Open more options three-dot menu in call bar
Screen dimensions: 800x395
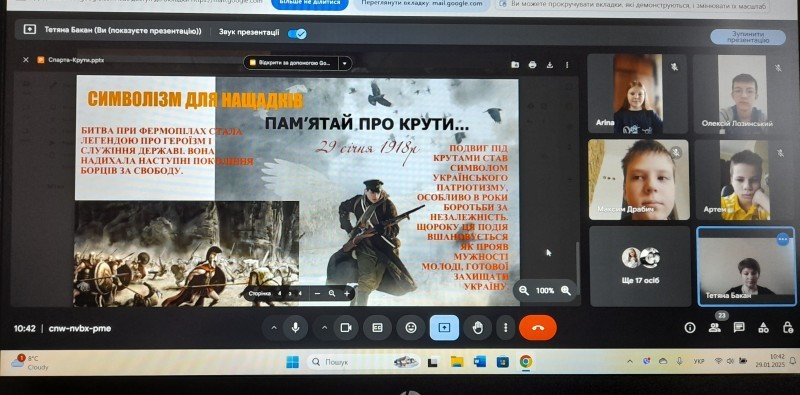(505, 328)
